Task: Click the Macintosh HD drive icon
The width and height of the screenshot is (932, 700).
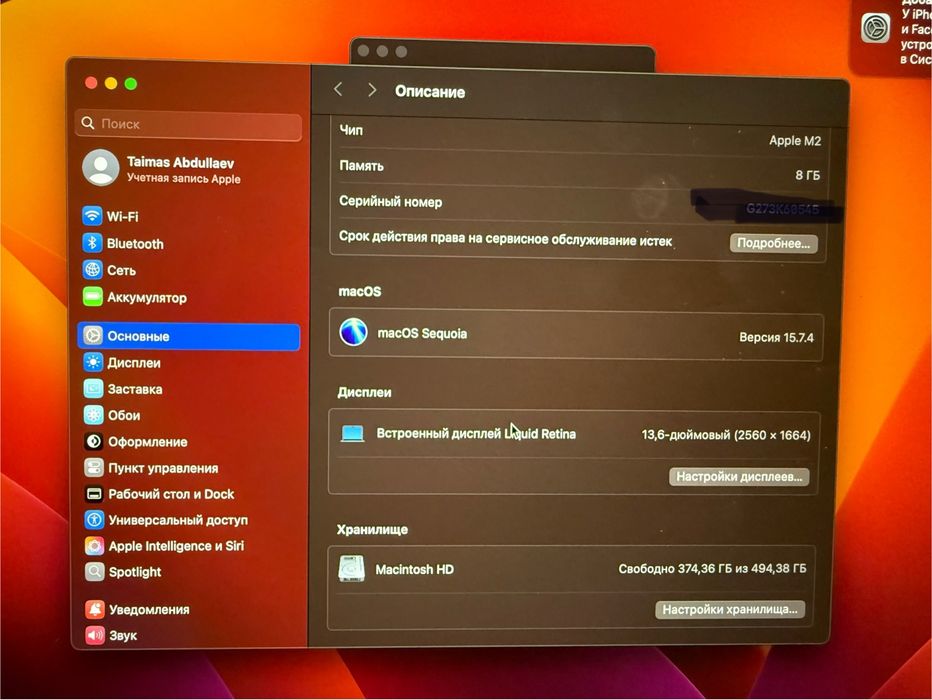Action: point(351,569)
